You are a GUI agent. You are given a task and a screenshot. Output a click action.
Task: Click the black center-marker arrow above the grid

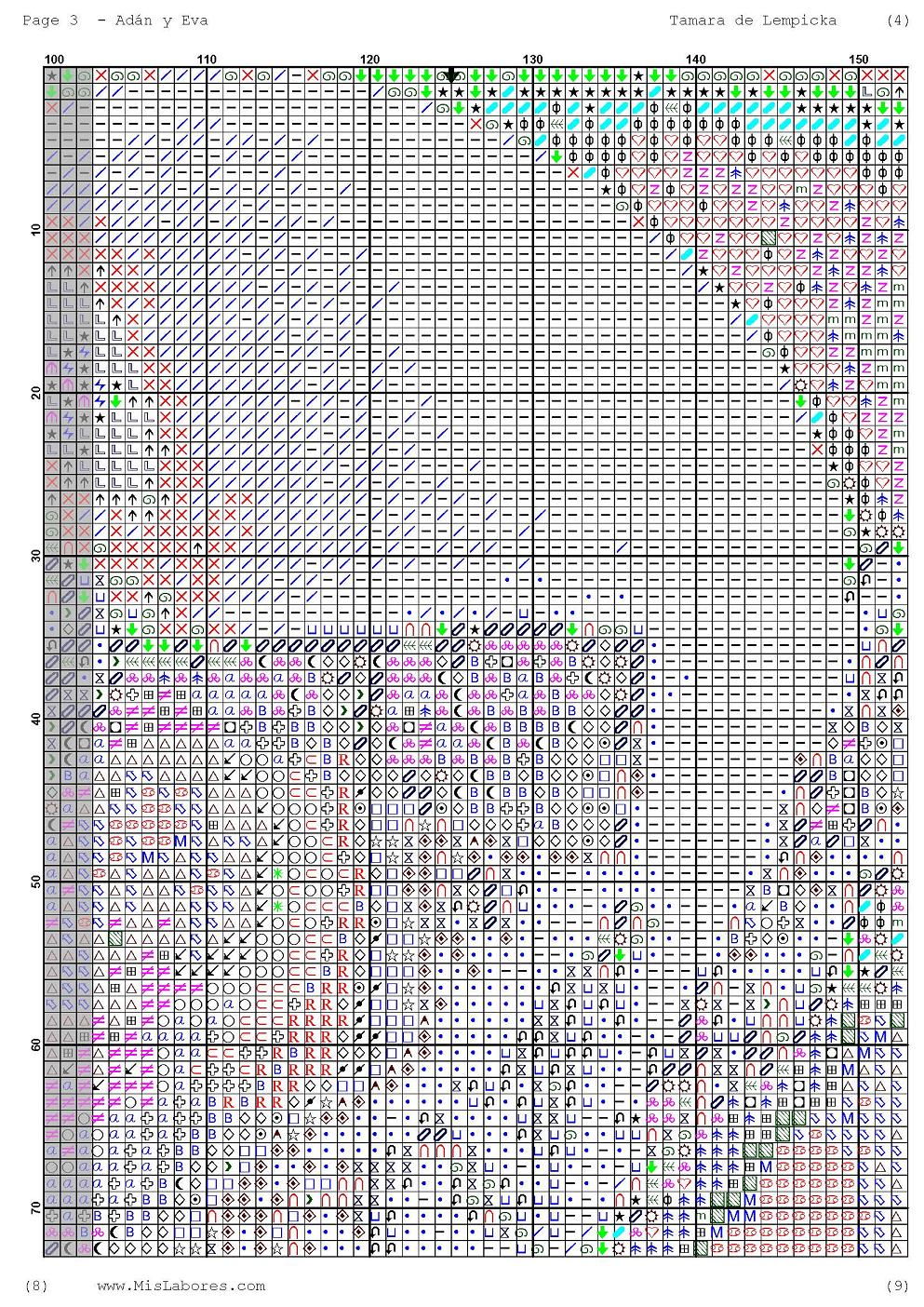[x=452, y=74]
